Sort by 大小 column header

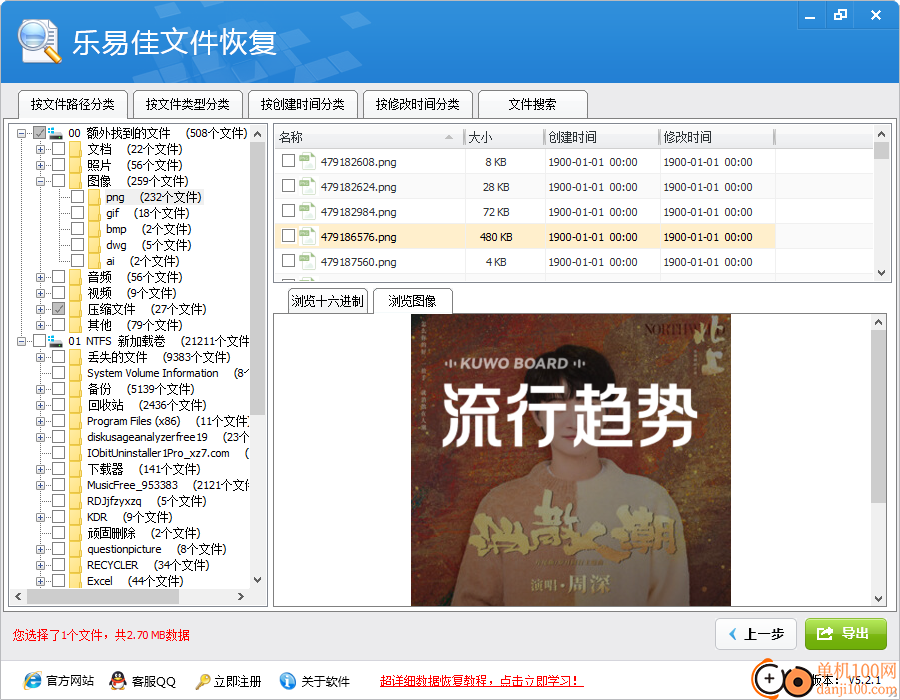point(503,137)
